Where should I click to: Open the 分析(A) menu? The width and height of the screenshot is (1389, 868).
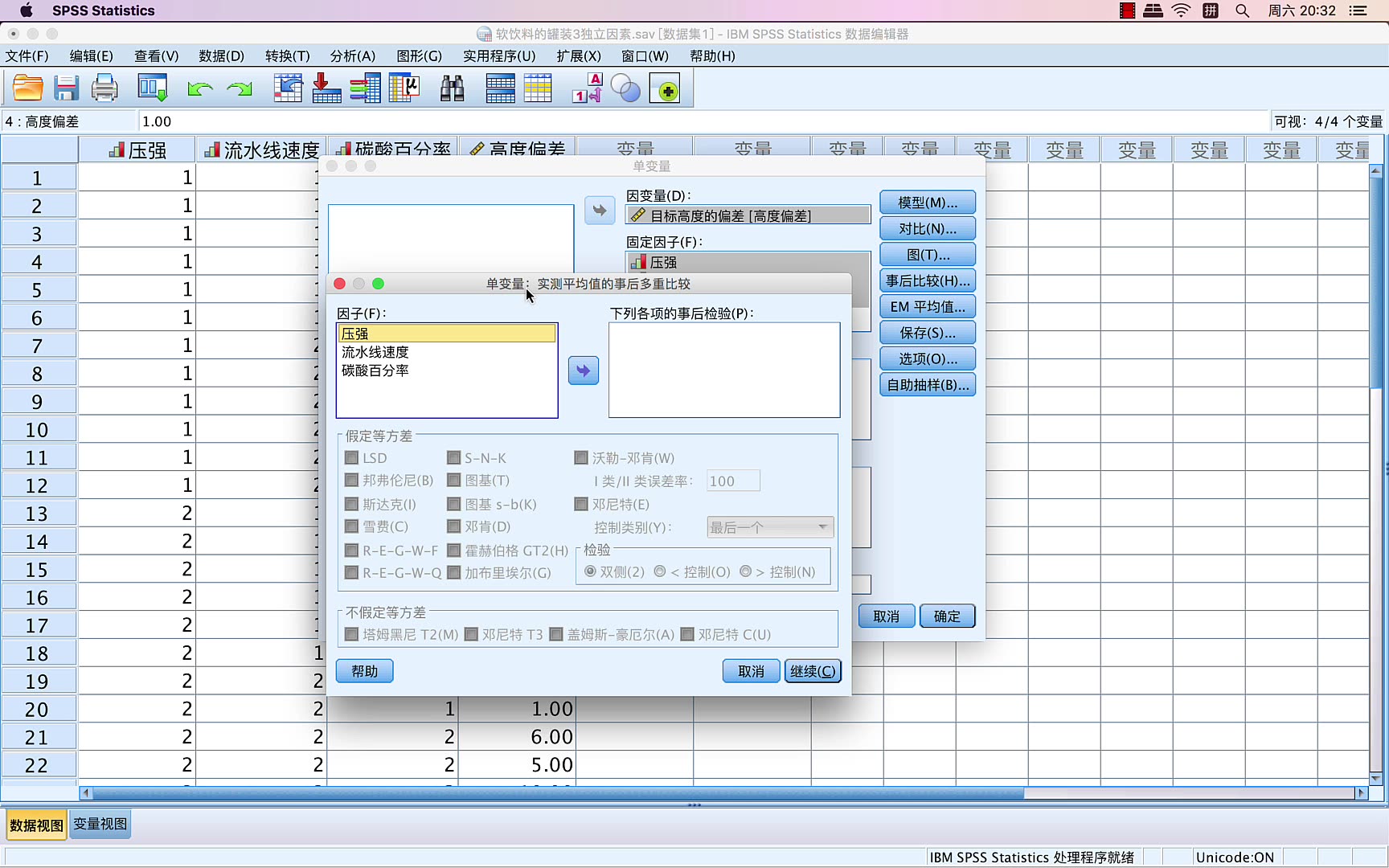point(353,56)
